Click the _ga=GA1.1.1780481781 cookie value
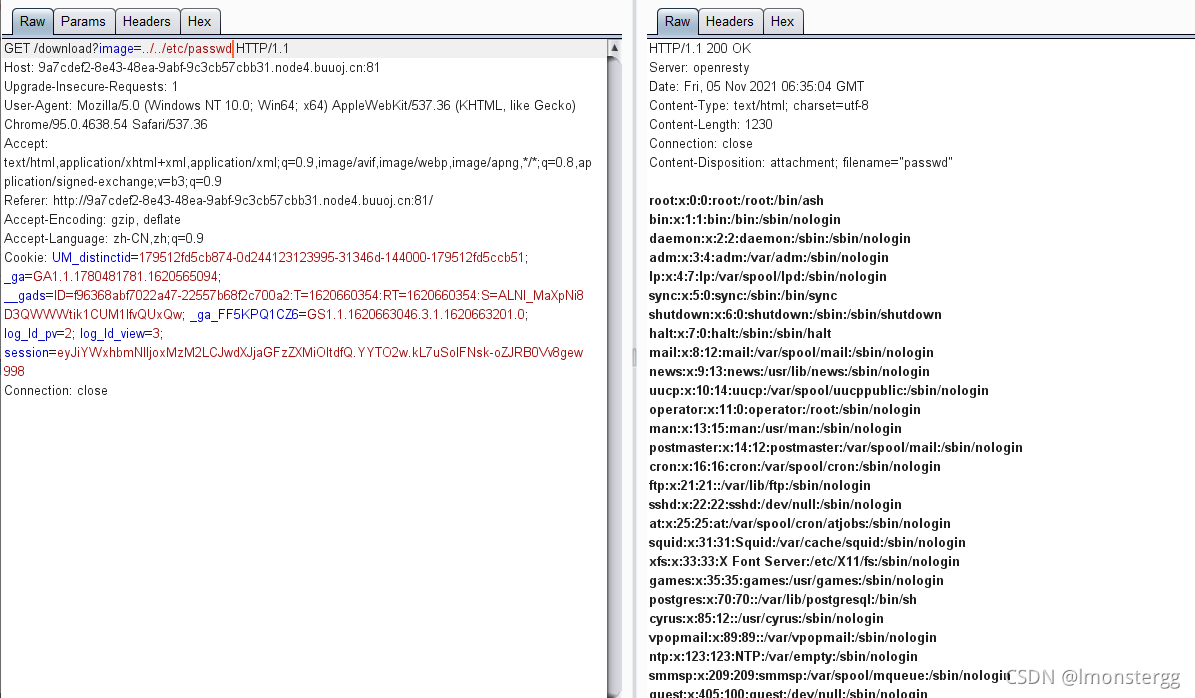Viewport: 1195px width, 698px height. 113,277
